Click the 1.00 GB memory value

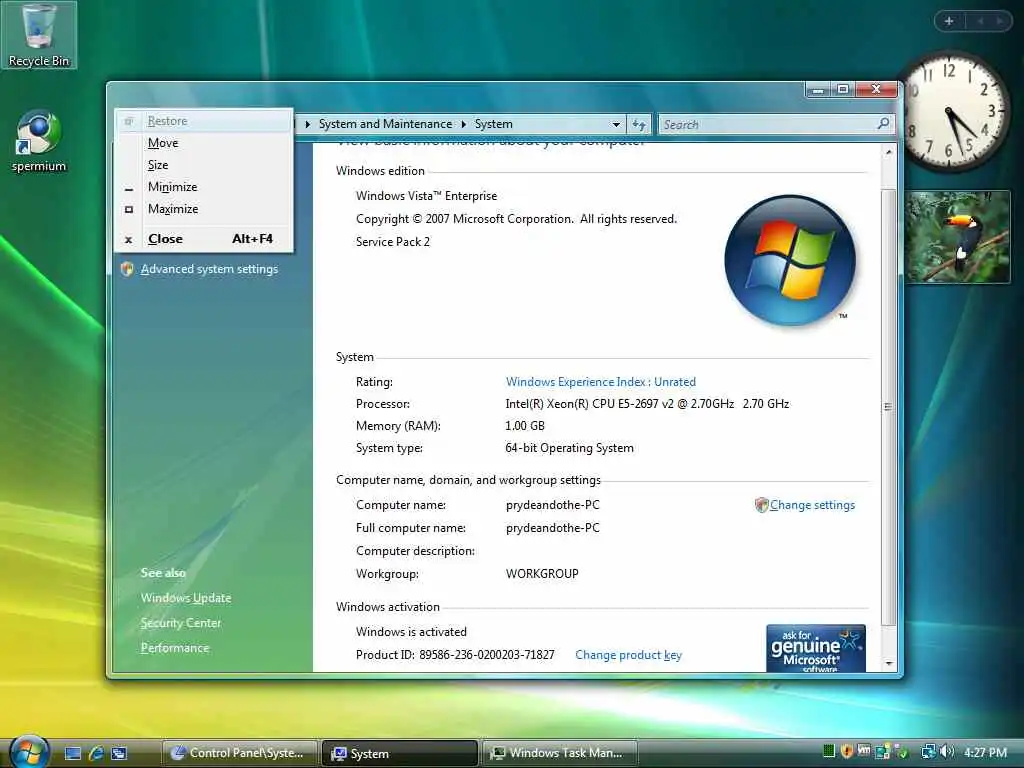tap(524, 426)
